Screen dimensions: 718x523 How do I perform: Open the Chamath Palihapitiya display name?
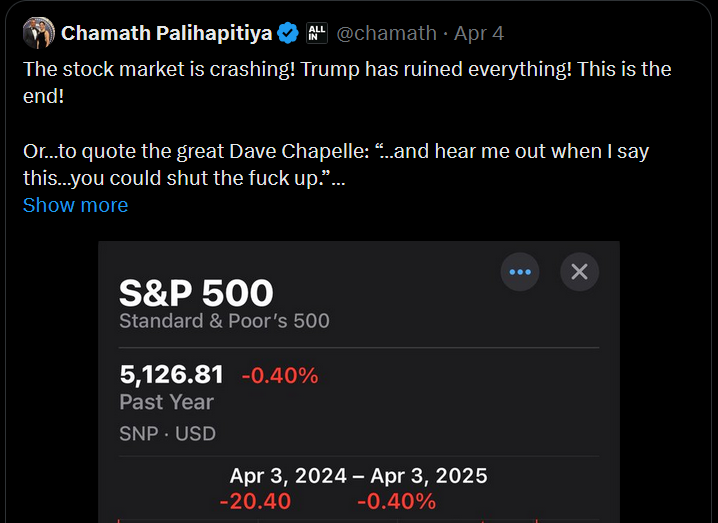point(166,33)
